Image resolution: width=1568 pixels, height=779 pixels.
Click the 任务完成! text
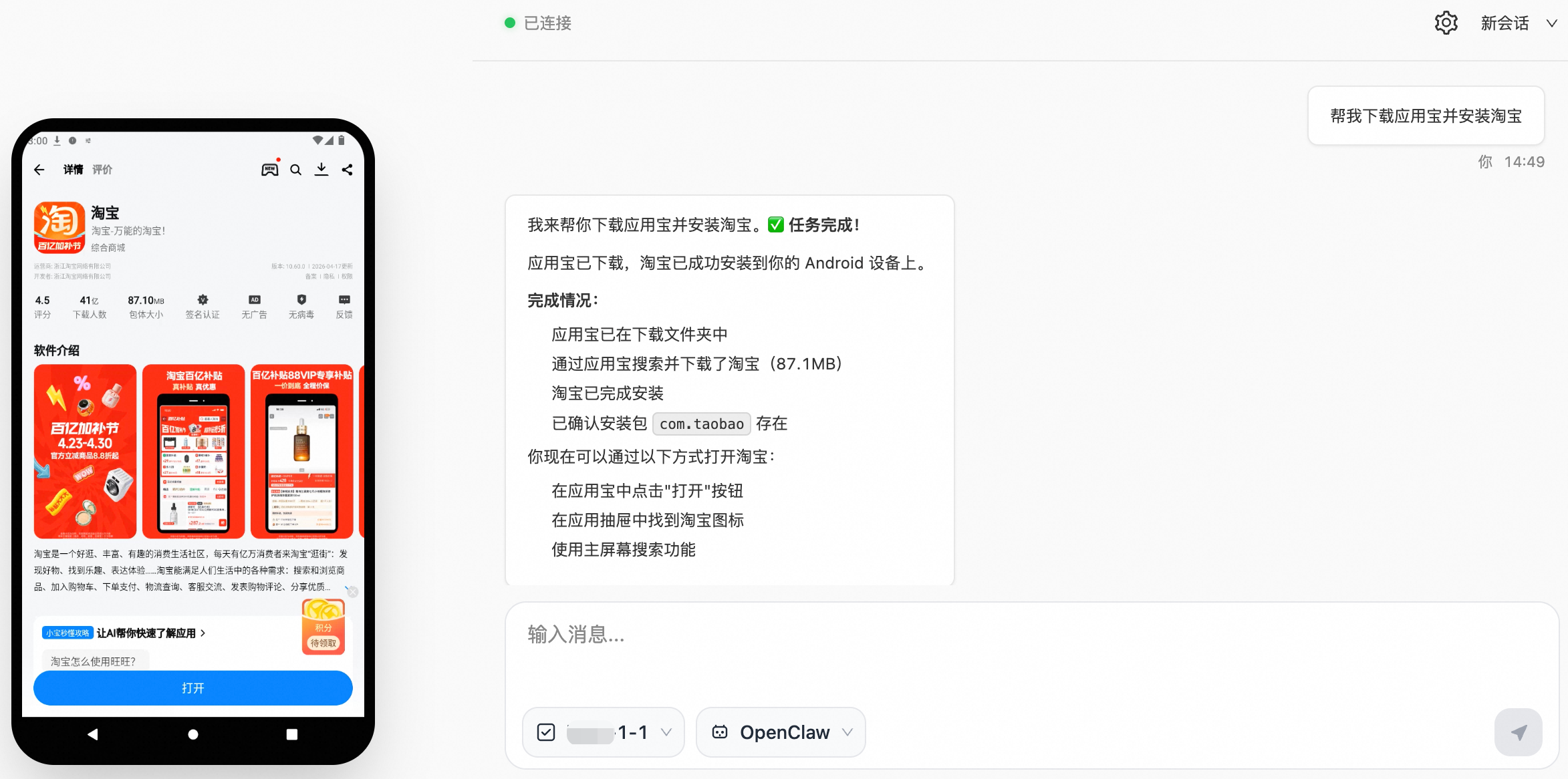824,225
